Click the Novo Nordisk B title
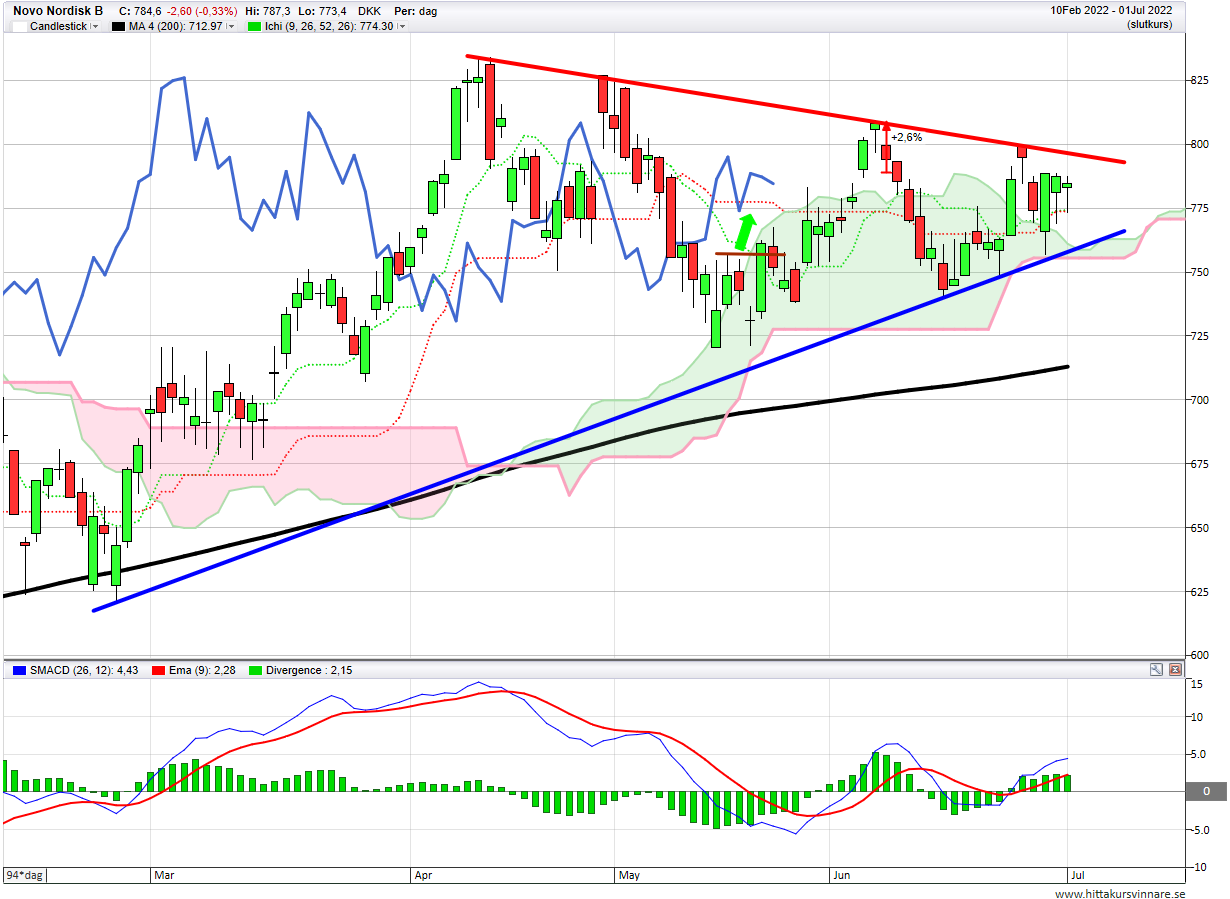This screenshot has height=899, width=1230. coord(58,11)
